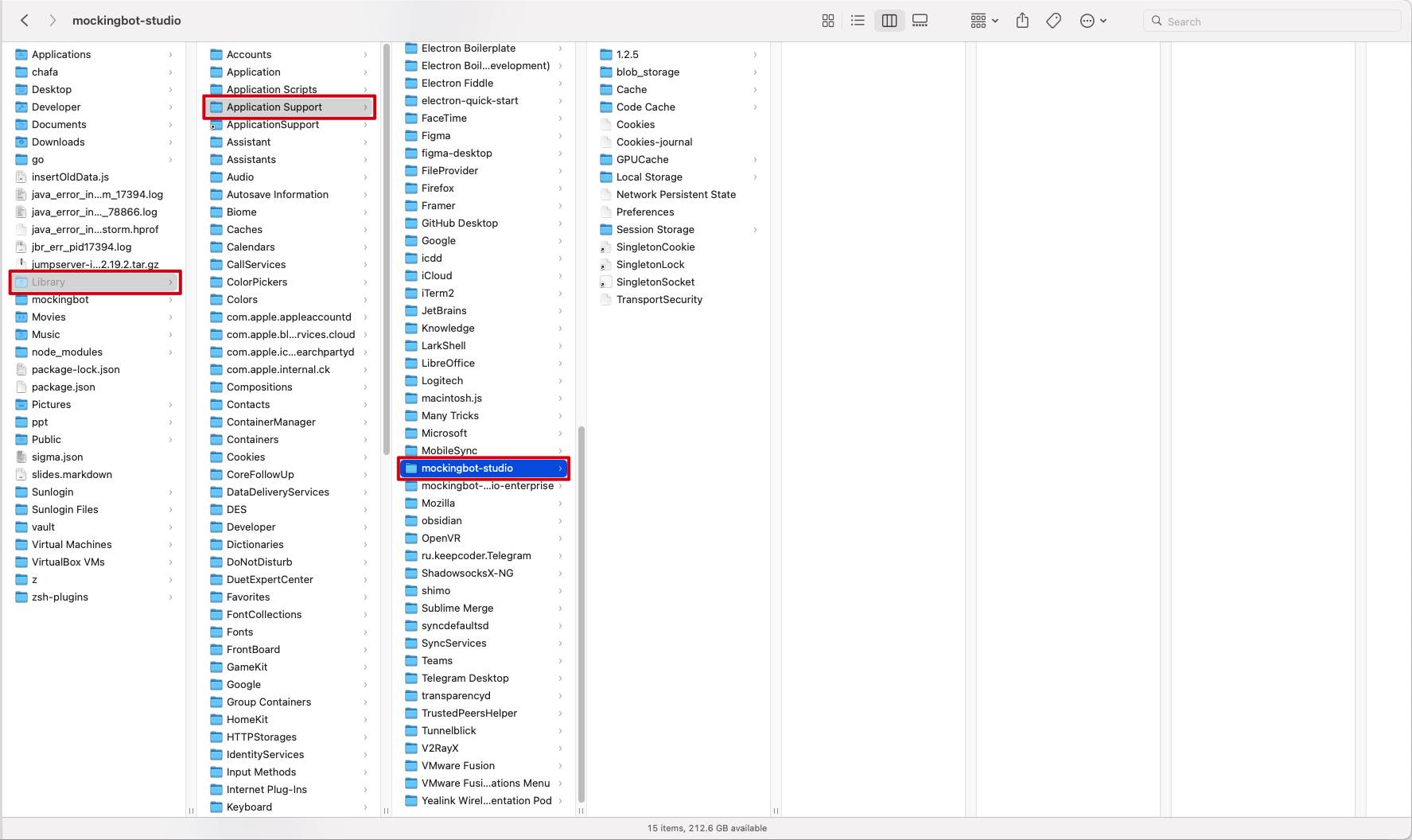Click the status bar items count text
Screen dimensions: 1412x840
tap(706, 828)
